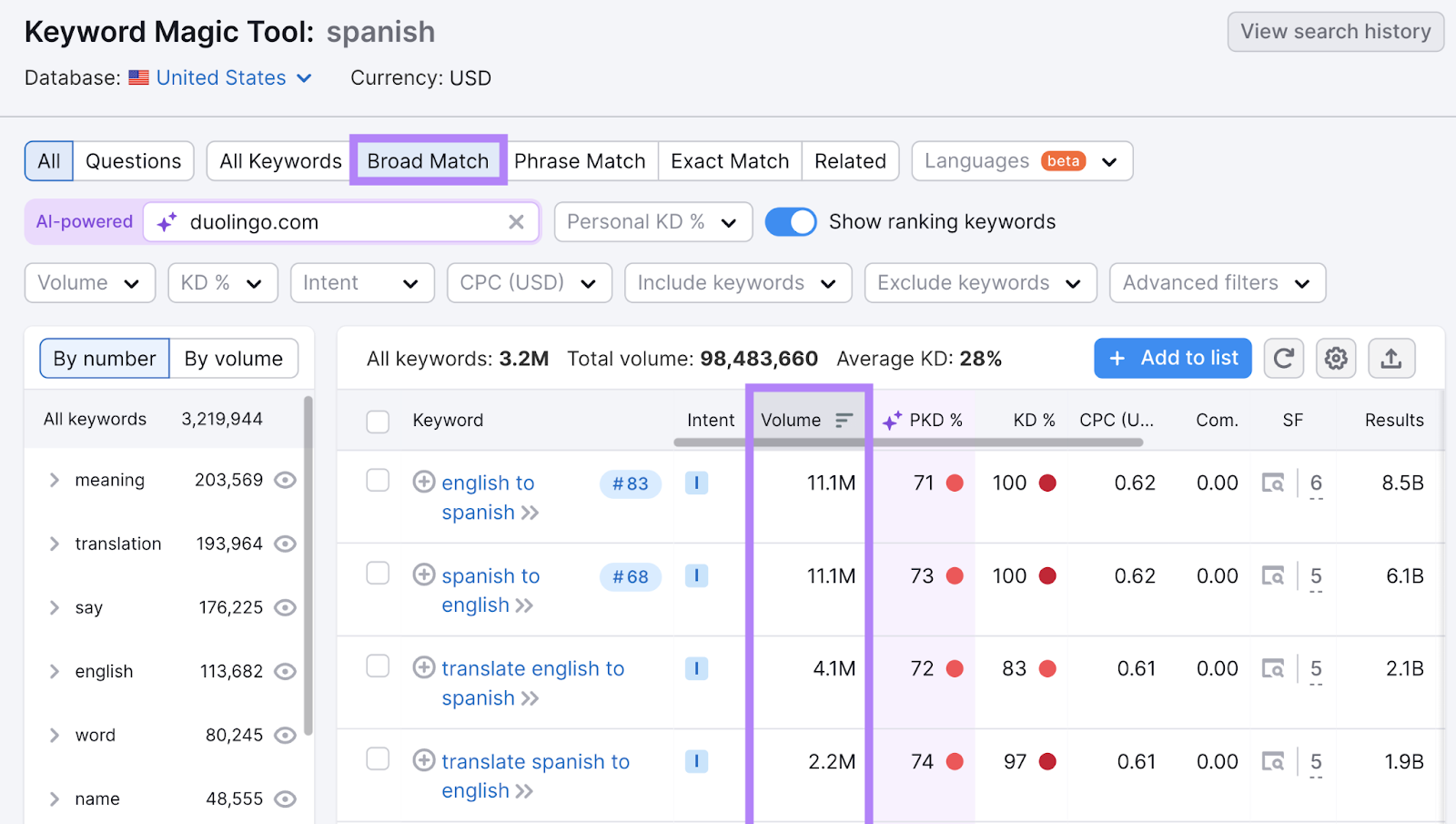1456x824 pixels.
Task: Switch to the Questions tab
Action: click(x=133, y=160)
